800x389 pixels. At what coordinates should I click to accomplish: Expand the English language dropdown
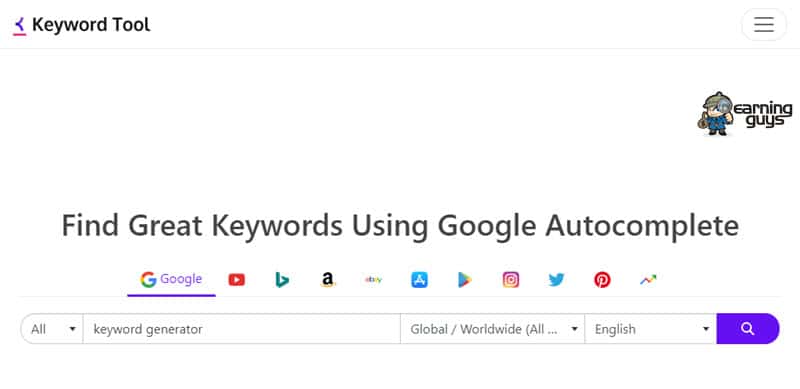(651, 329)
